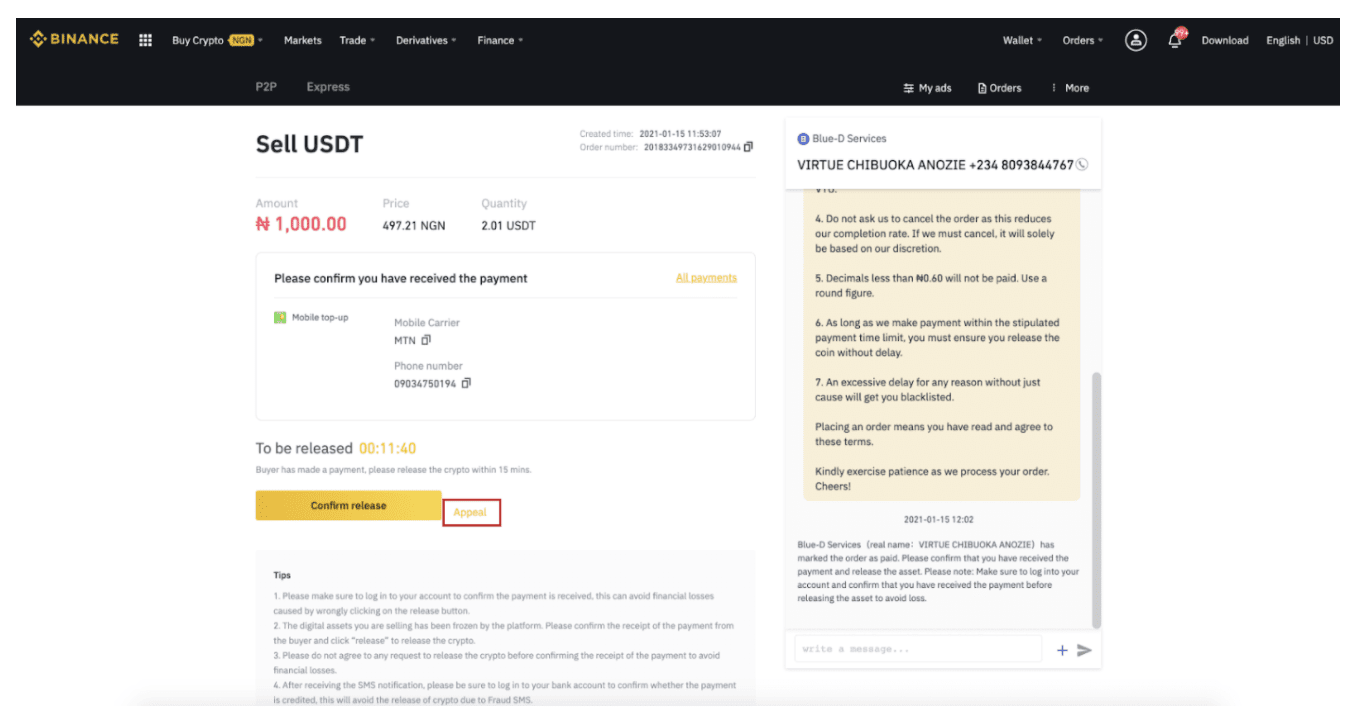This screenshot has width=1352, height=726.
Task: Select the 2021-01-15 12:02 chat timestamp
Action: point(939,519)
